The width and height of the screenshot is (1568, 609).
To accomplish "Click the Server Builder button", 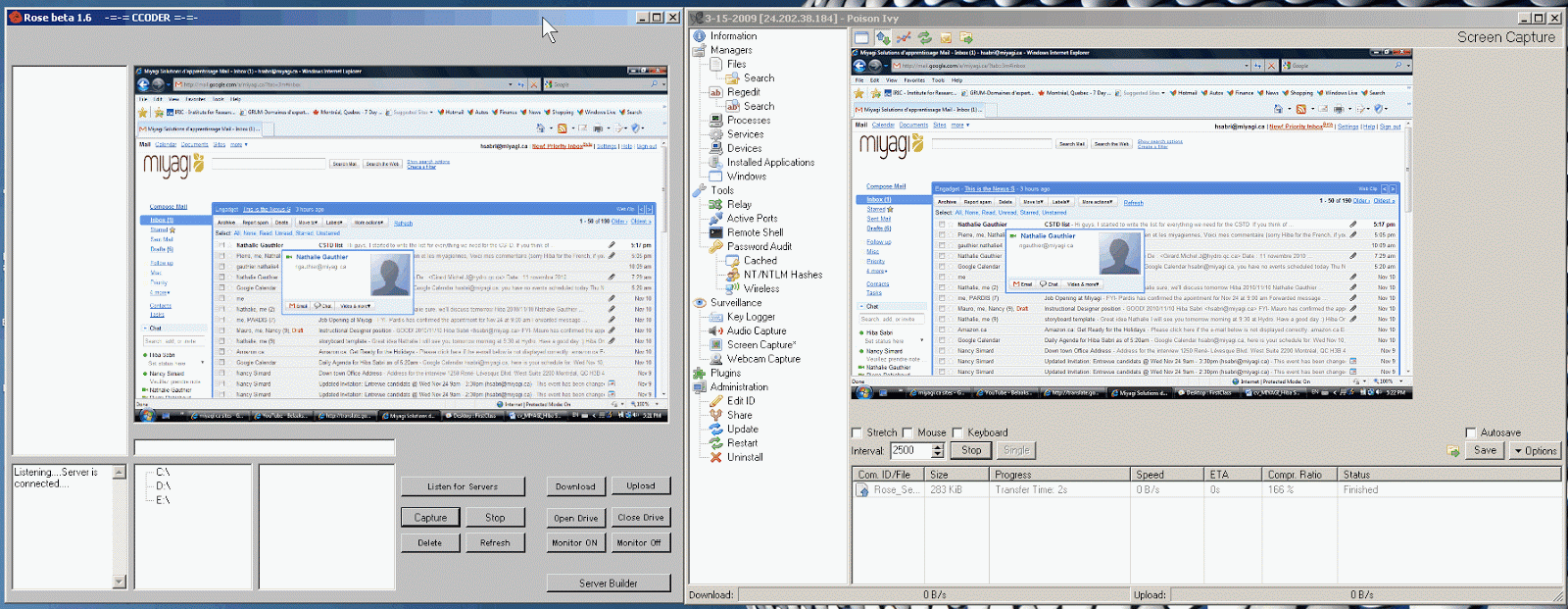I will point(608,584).
